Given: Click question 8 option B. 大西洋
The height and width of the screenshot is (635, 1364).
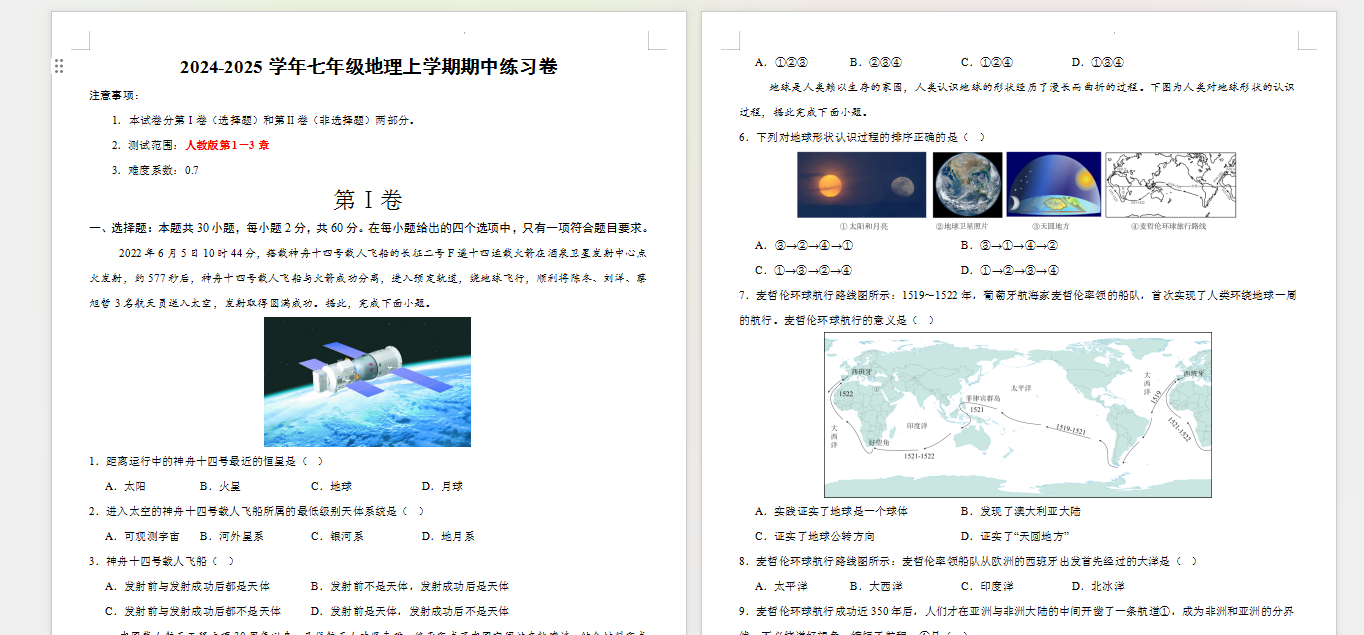Looking at the screenshot, I should click(x=876, y=586).
